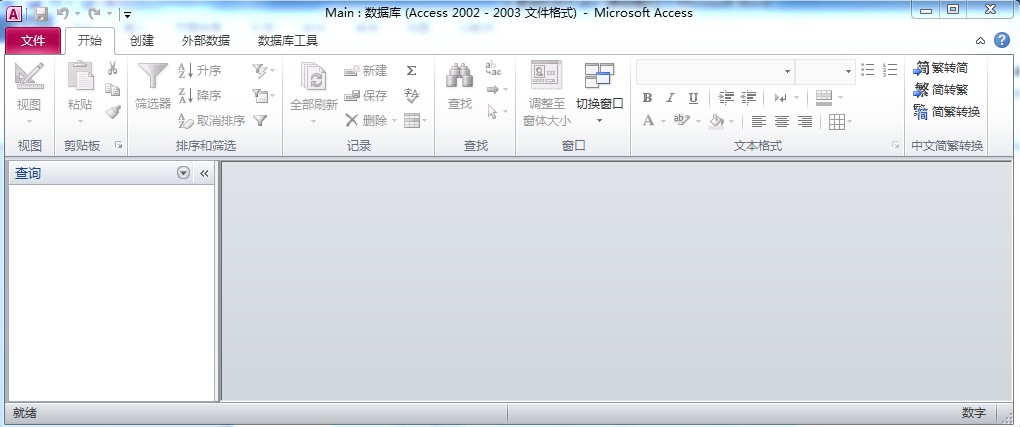Viewport: 1020px width, 427px height.
Task: Click the Redo arrow in quick access toolbar
Action: [94, 13]
